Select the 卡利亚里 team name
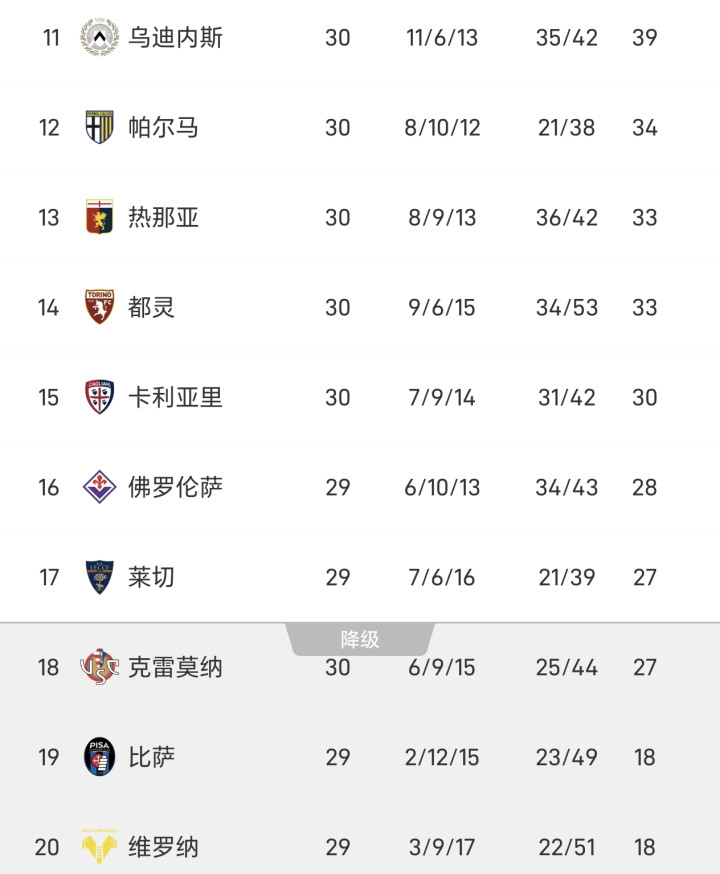The width and height of the screenshot is (720, 874). coord(176,397)
